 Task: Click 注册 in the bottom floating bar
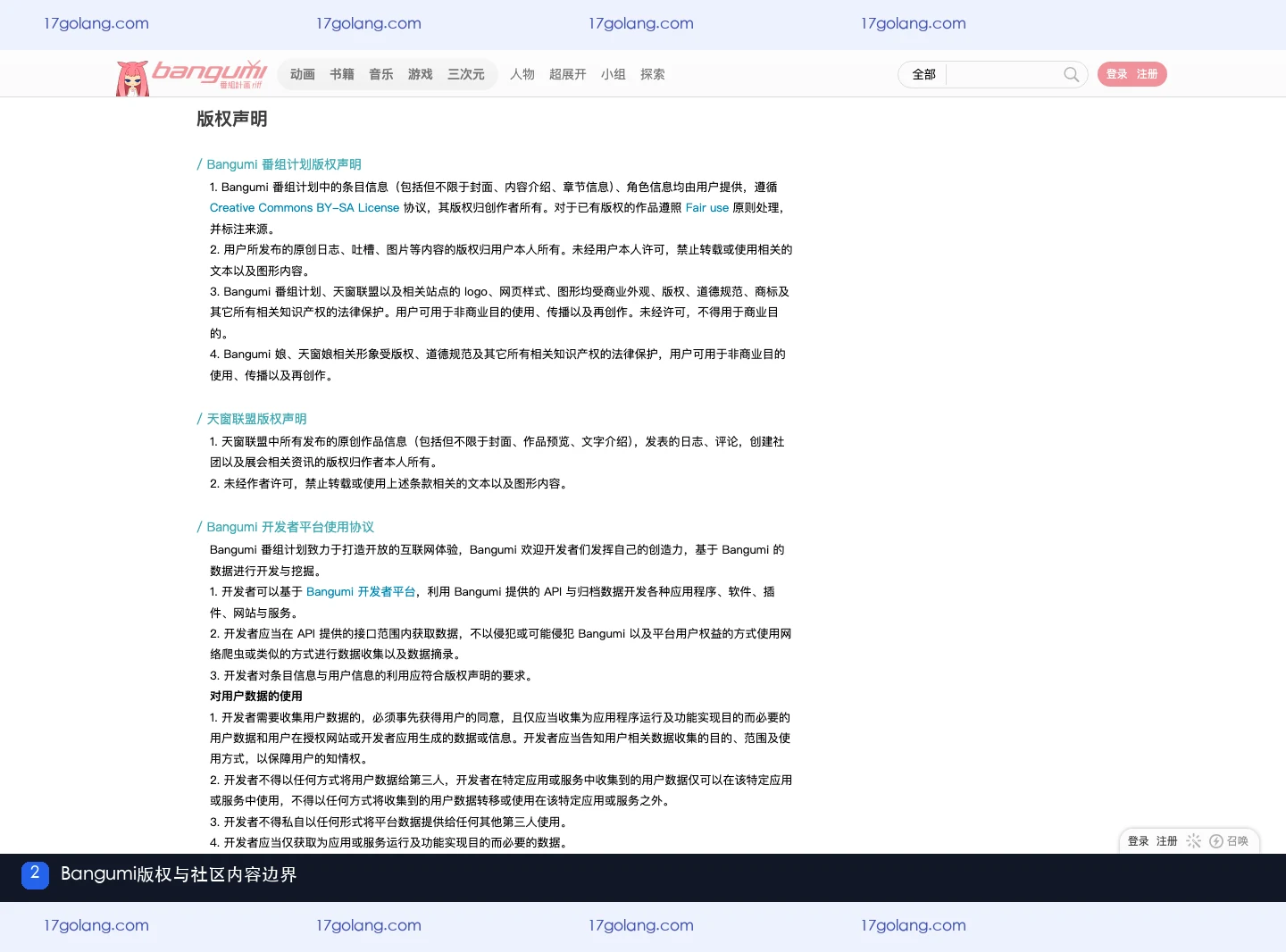1167,841
